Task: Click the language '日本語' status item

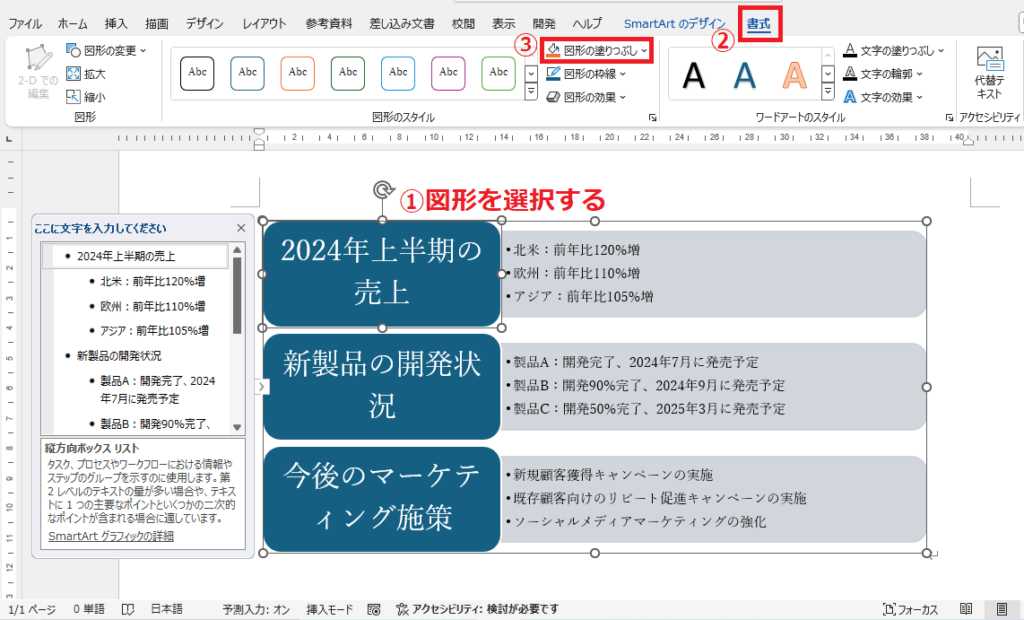Action: (x=167, y=610)
